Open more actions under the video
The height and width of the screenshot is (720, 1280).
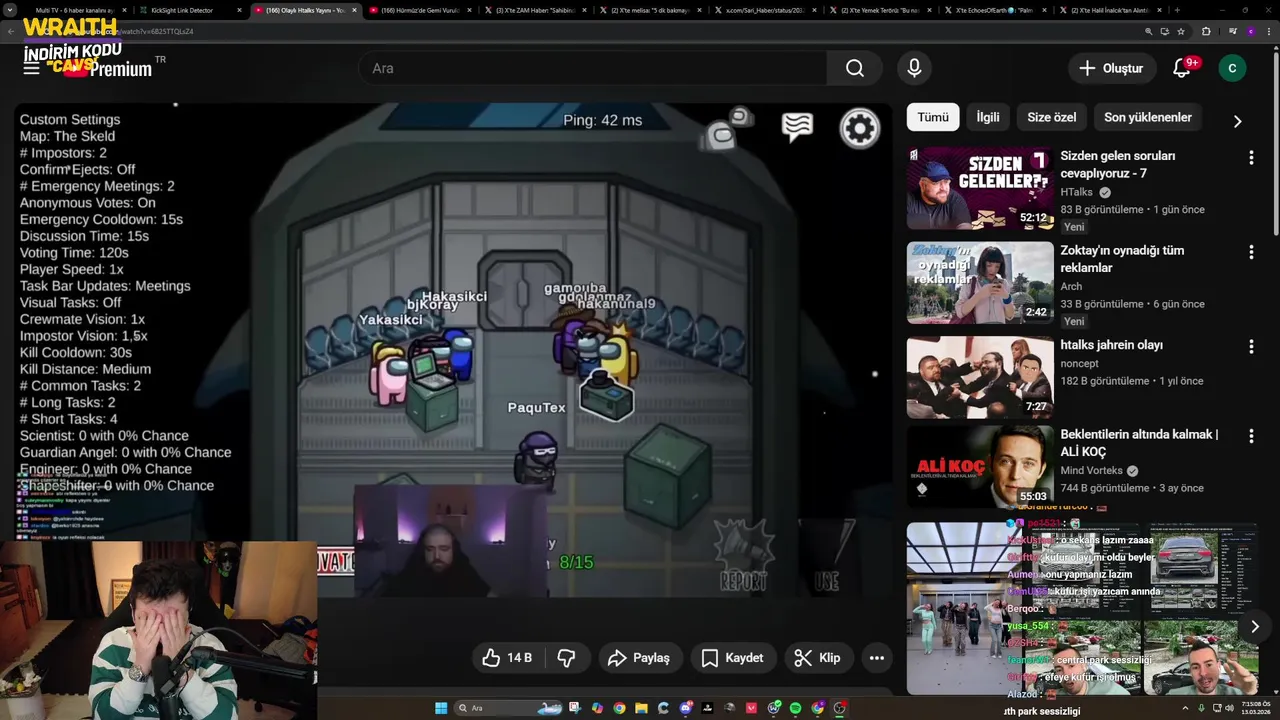(x=876, y=657)
